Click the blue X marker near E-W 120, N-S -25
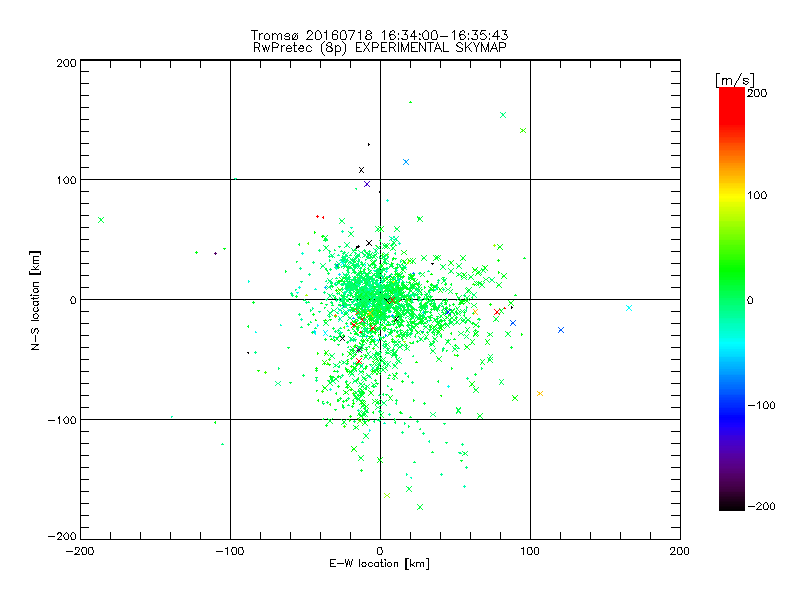The image size is (800, 600). point(561,330)
